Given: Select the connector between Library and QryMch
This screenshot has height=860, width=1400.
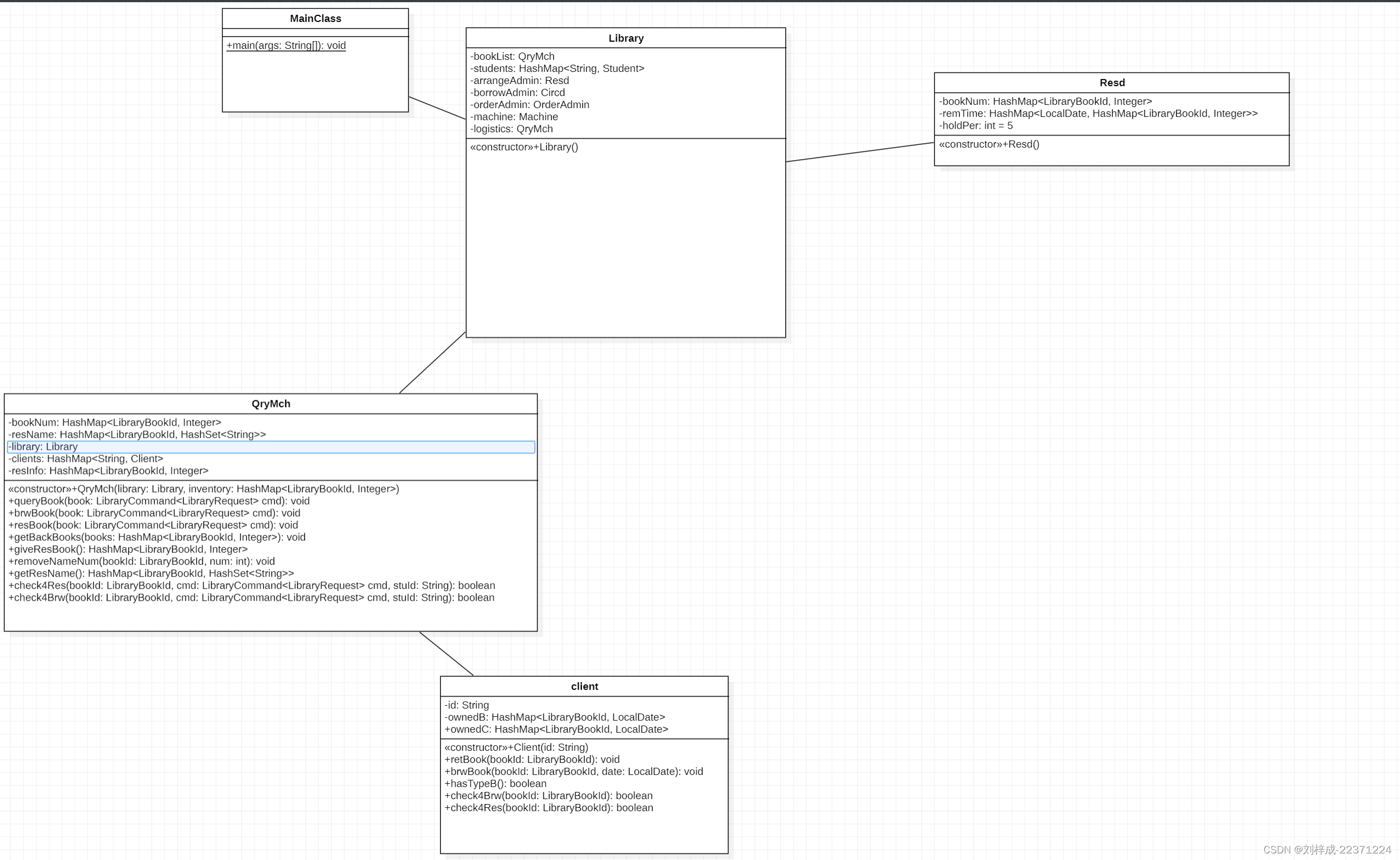Looking at the screenshot, I should [432, 363].
